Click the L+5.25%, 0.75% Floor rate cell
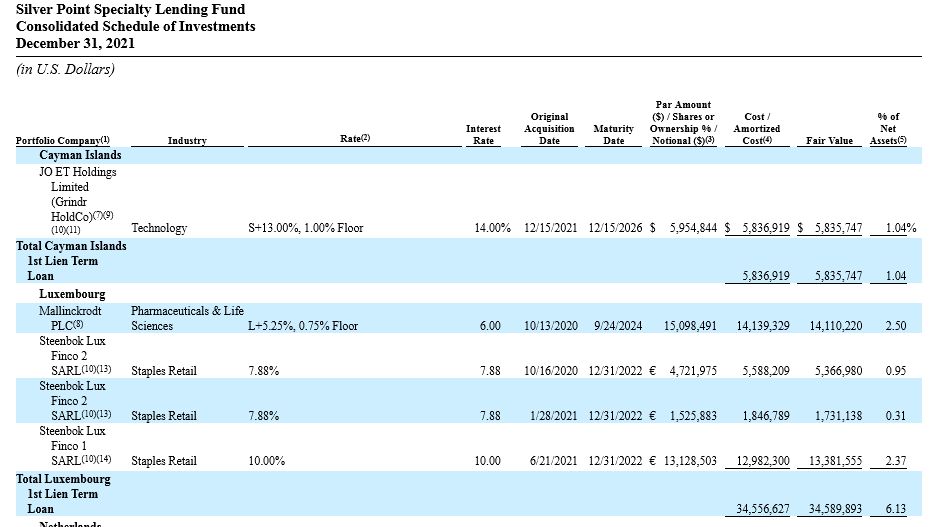 pyautogui.click(x=302, y=326)
